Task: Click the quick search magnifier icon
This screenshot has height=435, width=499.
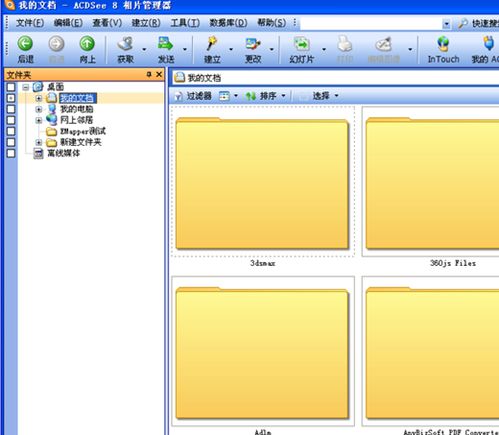Action: (463, 23)
